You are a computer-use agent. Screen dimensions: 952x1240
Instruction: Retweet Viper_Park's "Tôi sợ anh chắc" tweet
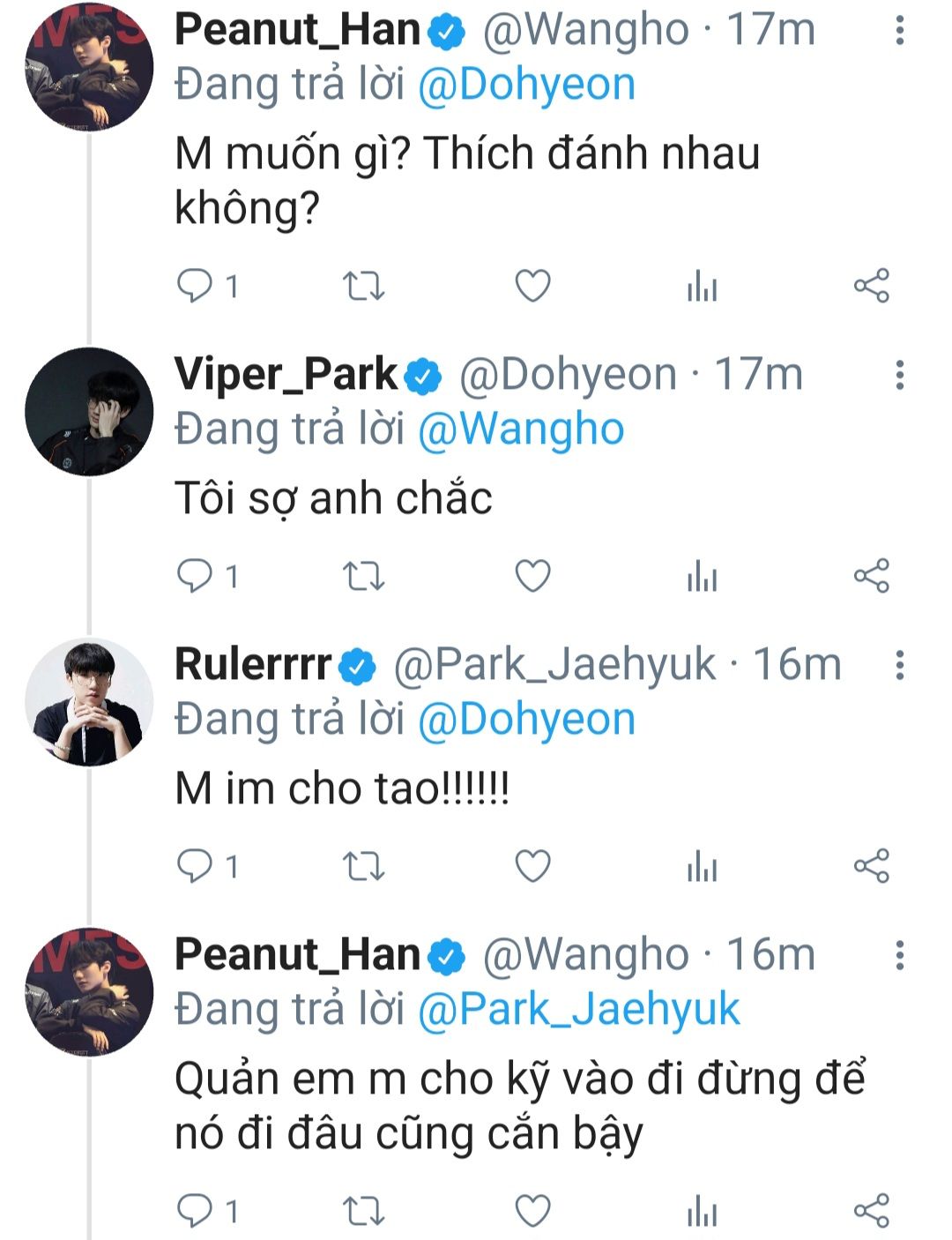[x=363, y=577]
